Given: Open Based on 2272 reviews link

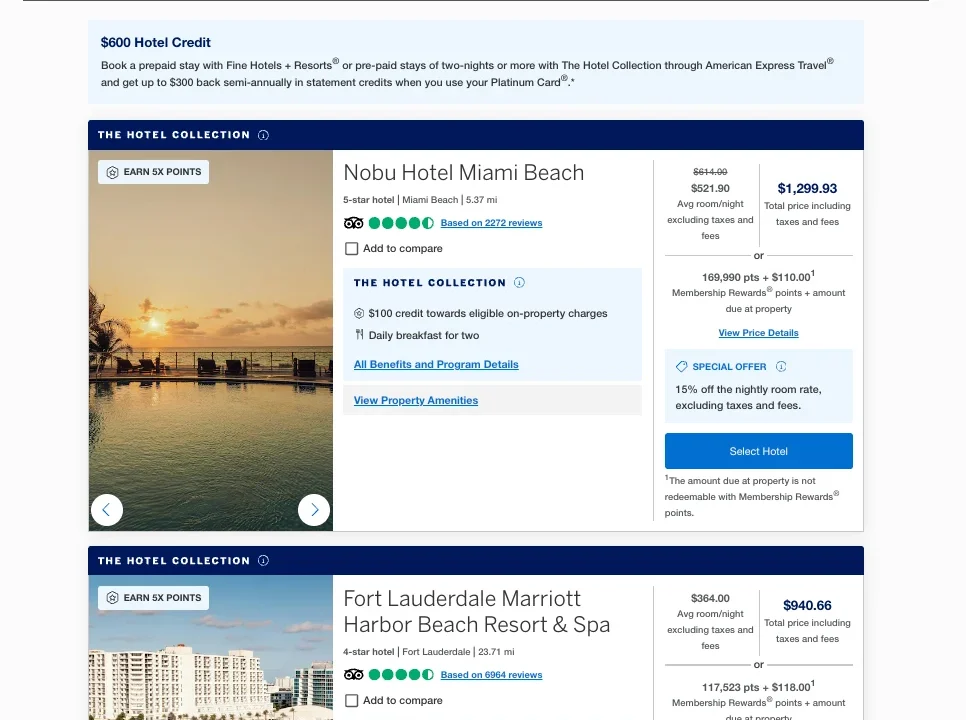Looking at the screenshot, I should click(491, 223).
